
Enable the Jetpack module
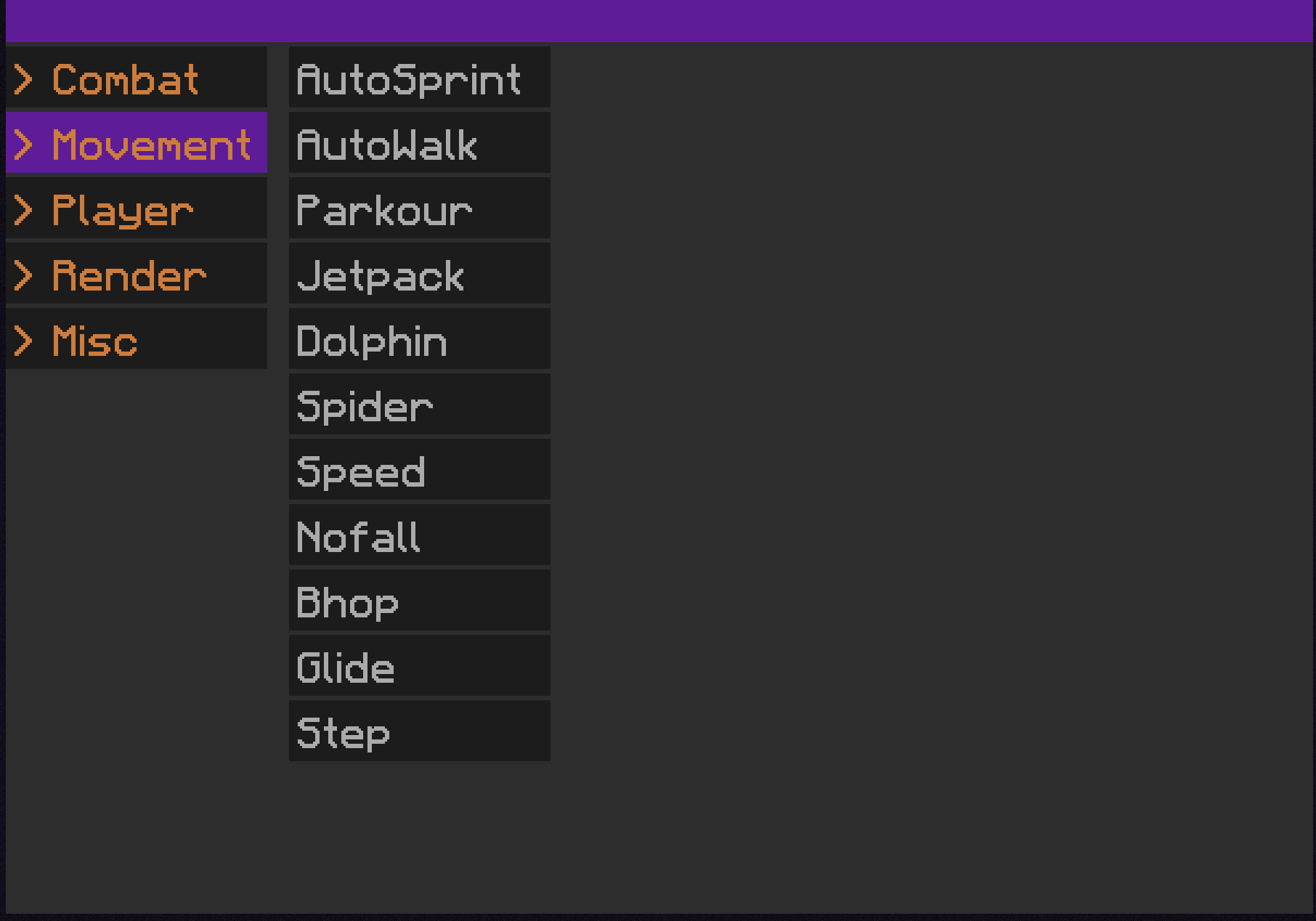(420, 273)
